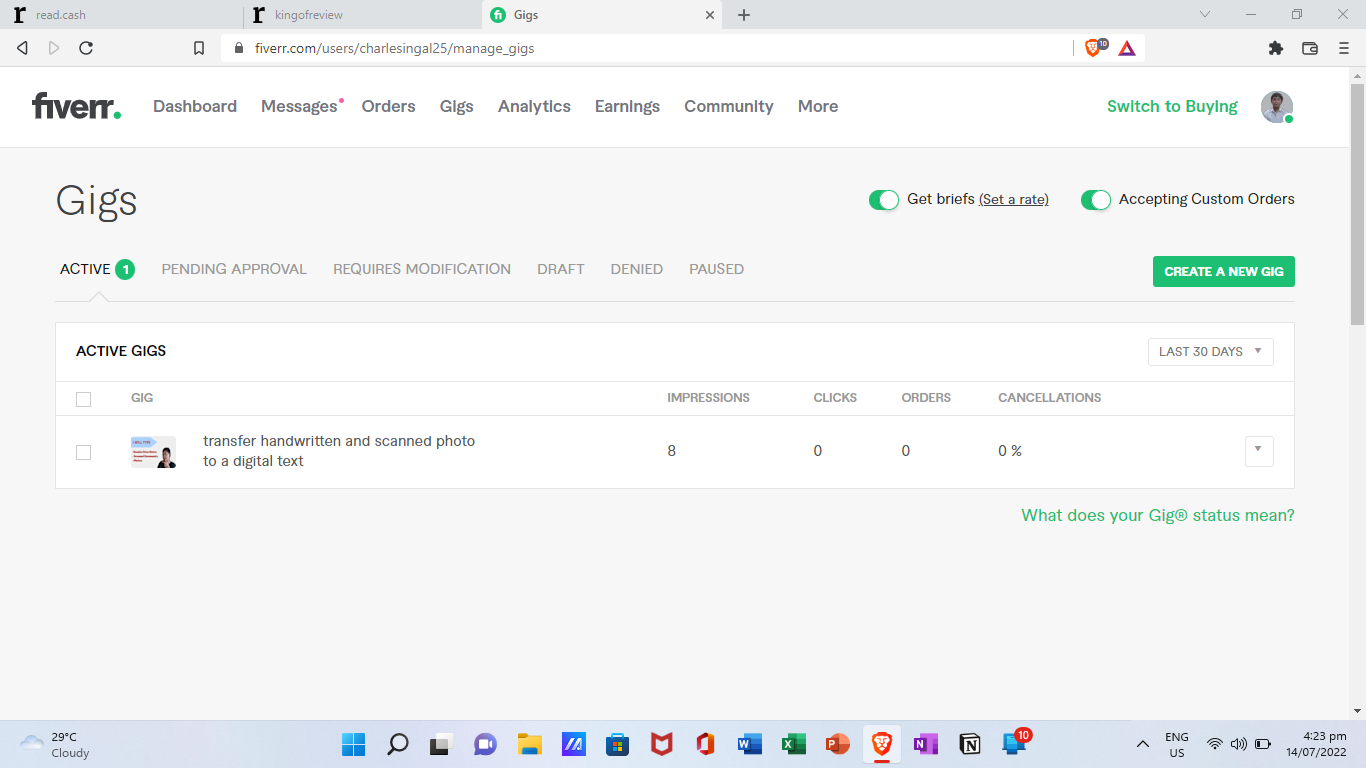Click the Brave Rewards triangle icon
The height and width of the screenshot is (768, 1366).
pos(1127,48)
